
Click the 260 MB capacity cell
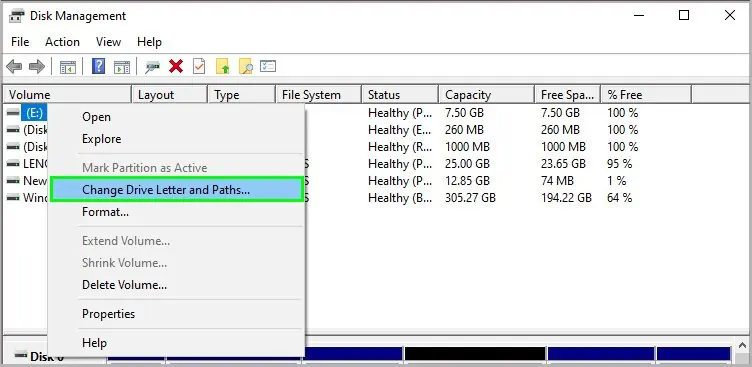coord(464,130)
